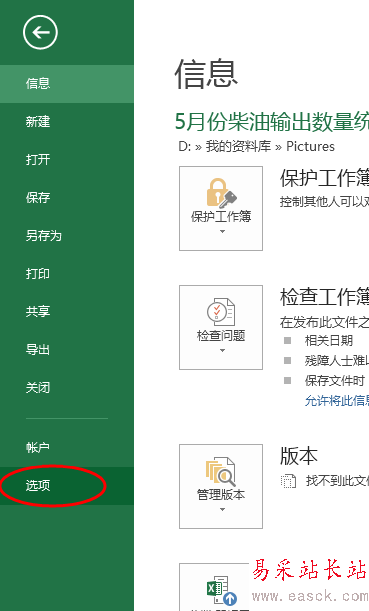Choose 打开 from the backstage menu

pos(67,160)
